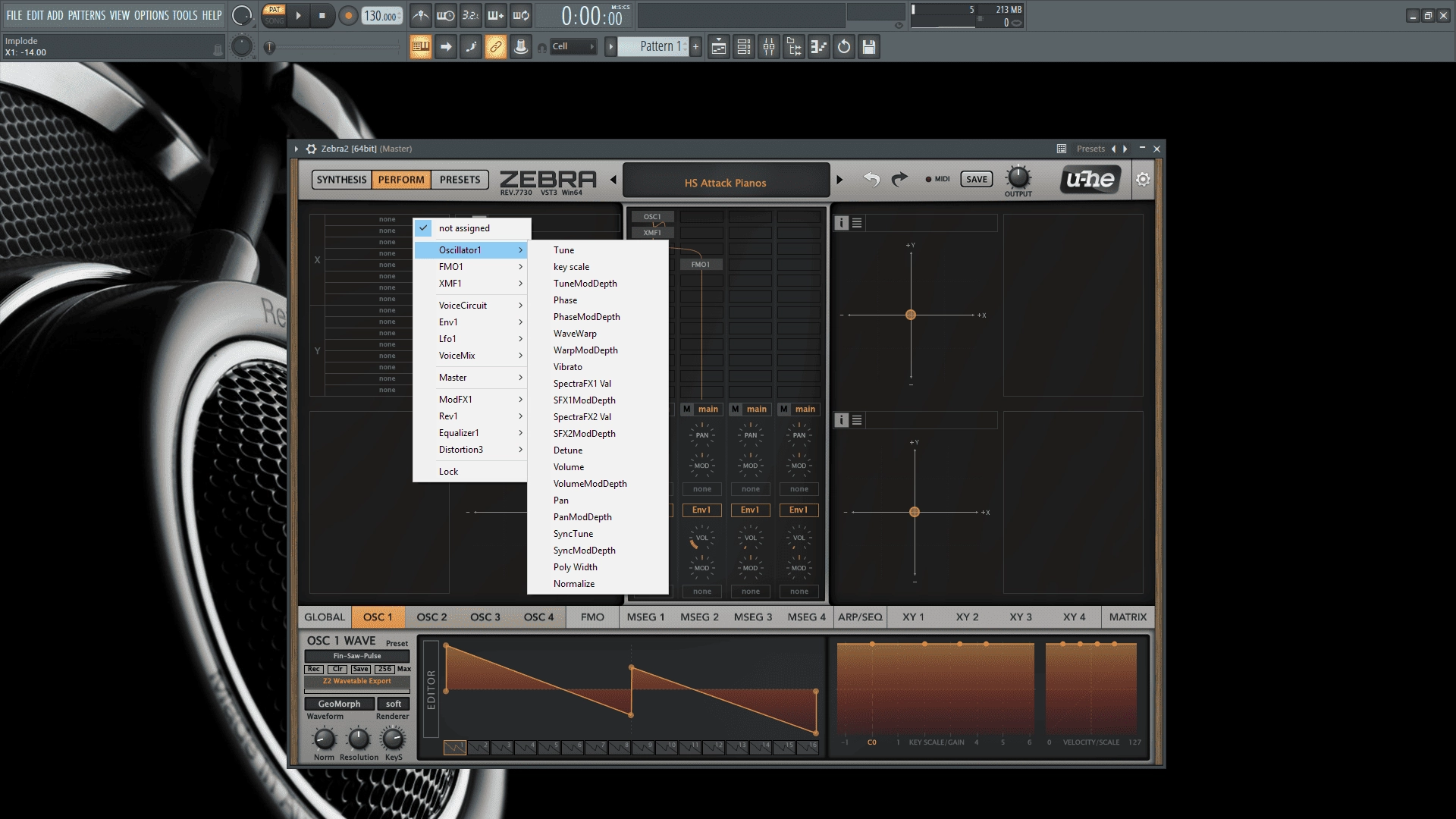1456x819 pixels.
Task: Start playback with the Play button
Action: point(298,15)
